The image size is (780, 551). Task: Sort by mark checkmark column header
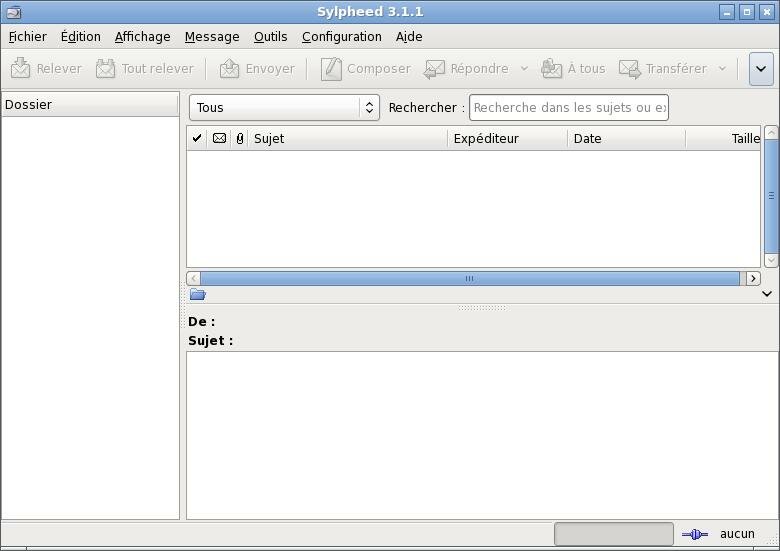point(197,138)
